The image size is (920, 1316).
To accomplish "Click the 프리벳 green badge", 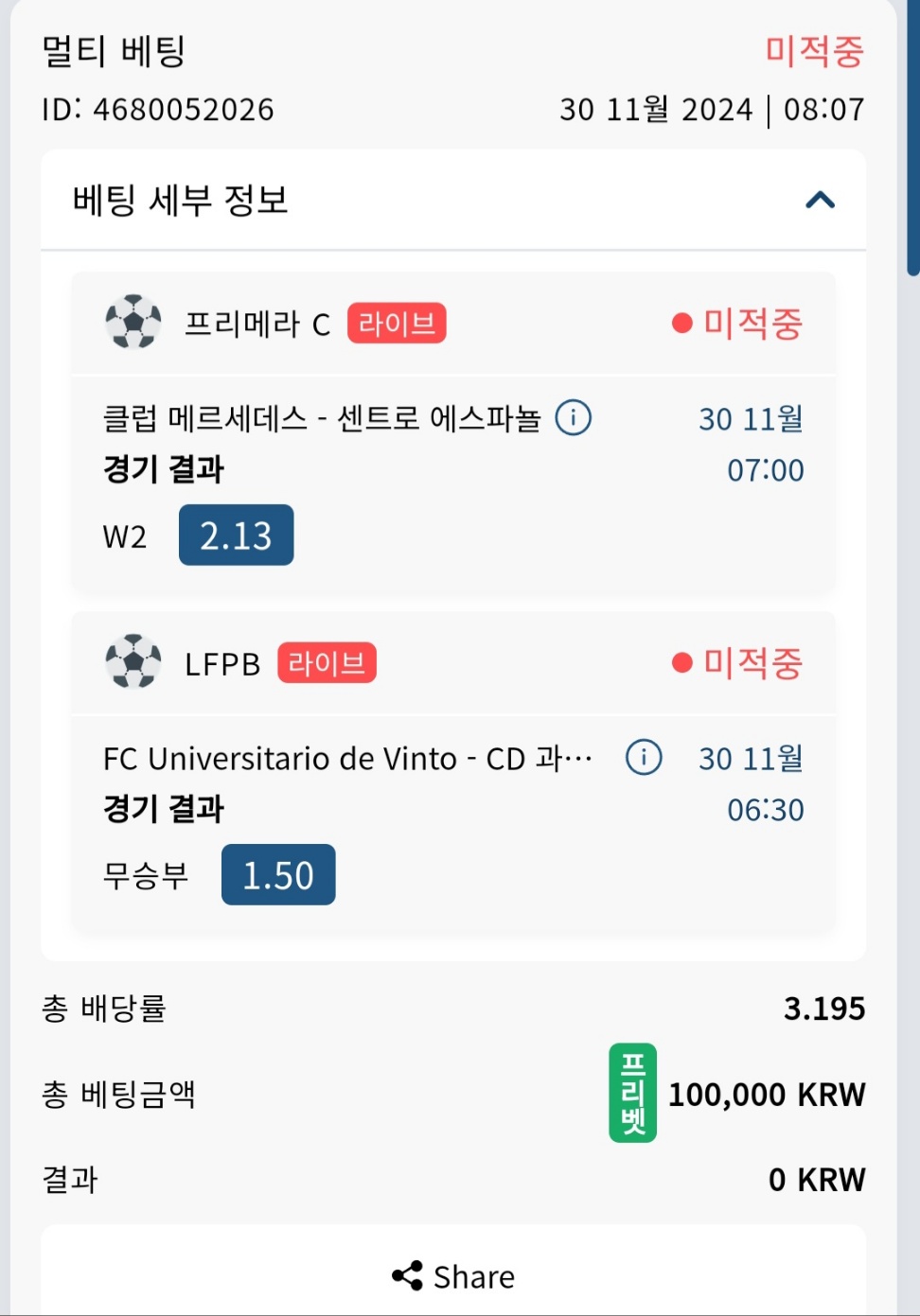I will pyautogui.click(x=632, y=1093).
